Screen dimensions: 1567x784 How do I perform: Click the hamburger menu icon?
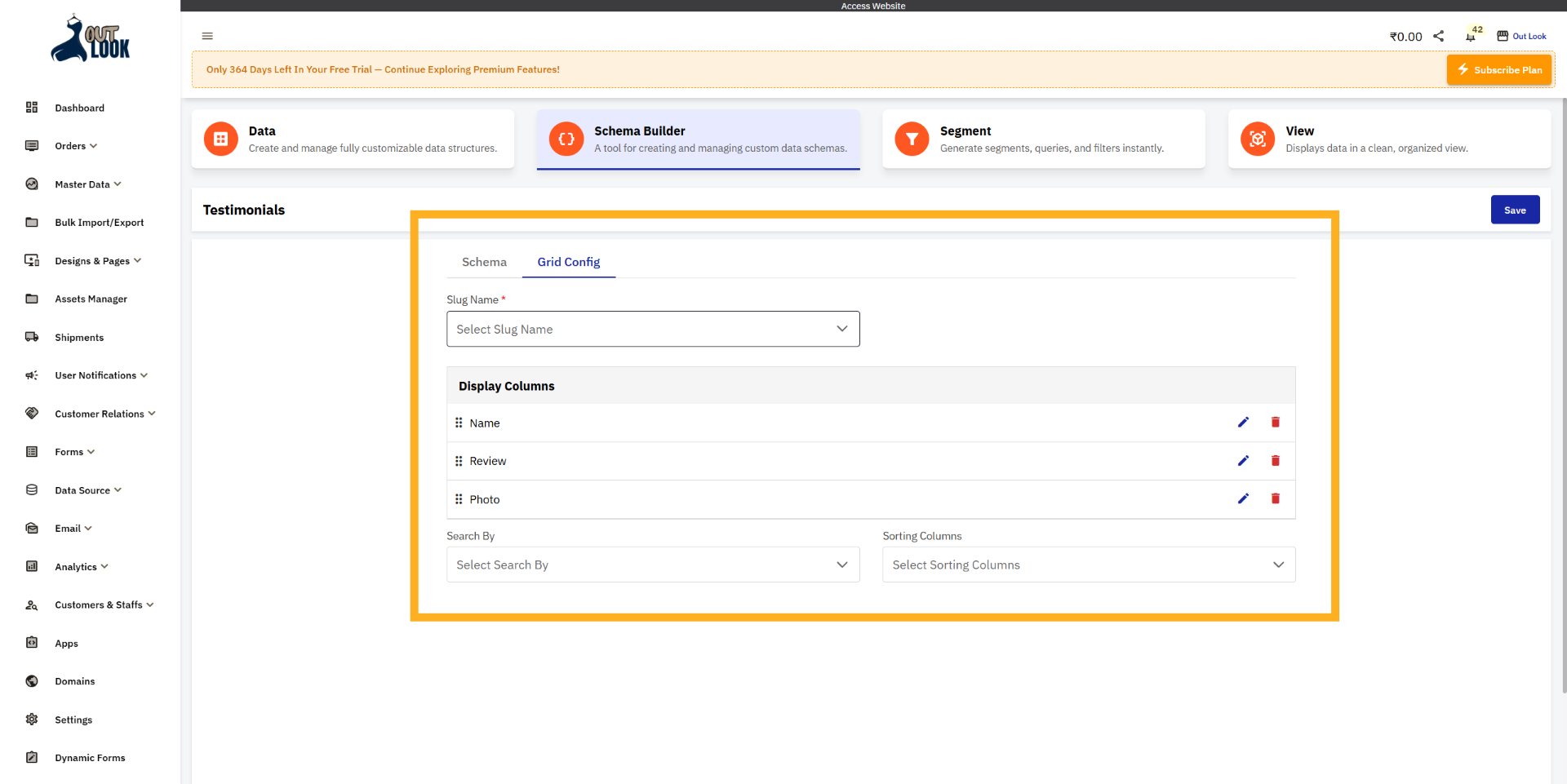coord(207,36)
